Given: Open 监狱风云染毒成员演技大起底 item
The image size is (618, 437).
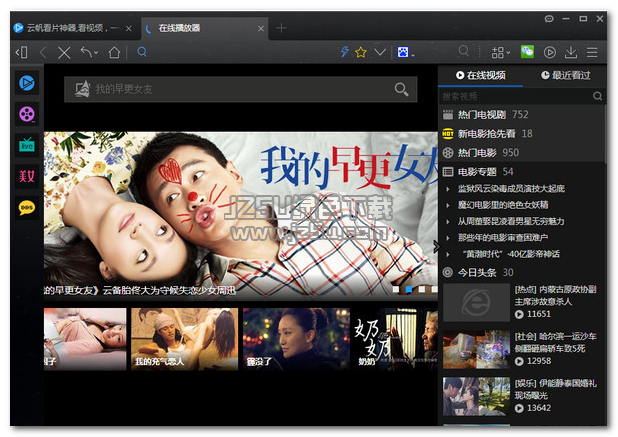Looking at the screenshot, I should pyautogui.click(x=511, y=189).
